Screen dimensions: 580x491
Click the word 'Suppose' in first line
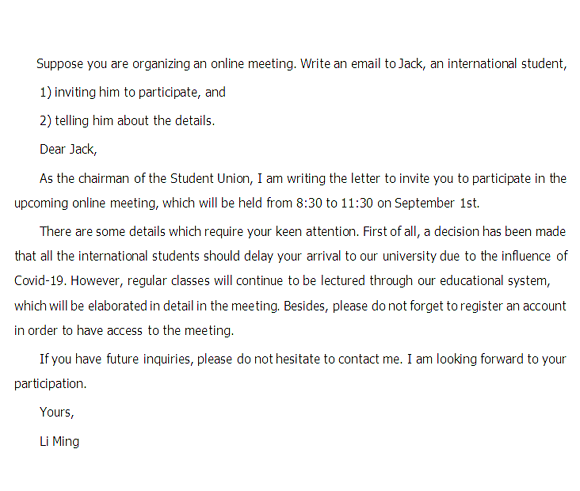(60, 64)
